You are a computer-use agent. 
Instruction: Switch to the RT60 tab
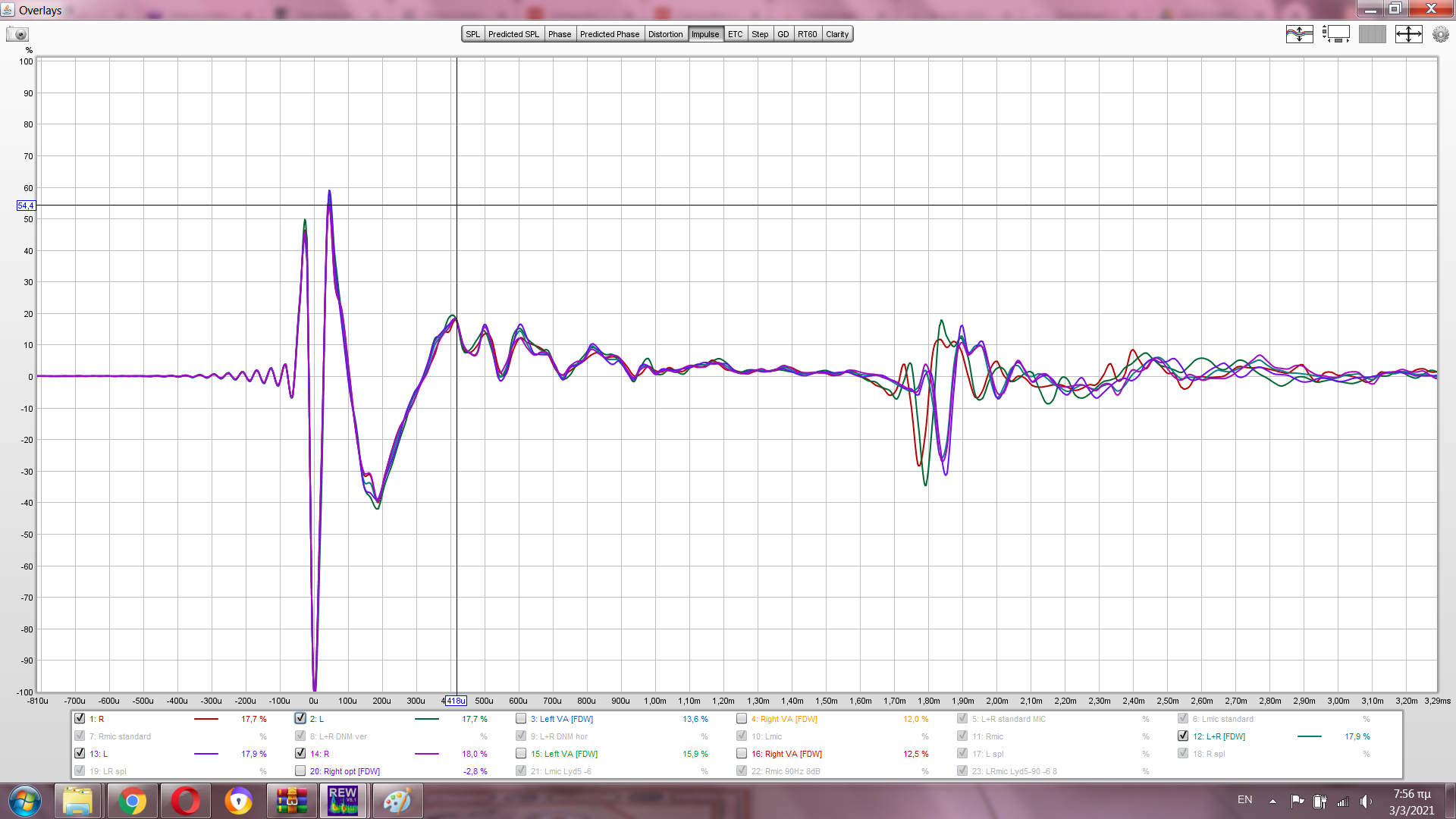(x=807, y=34)
